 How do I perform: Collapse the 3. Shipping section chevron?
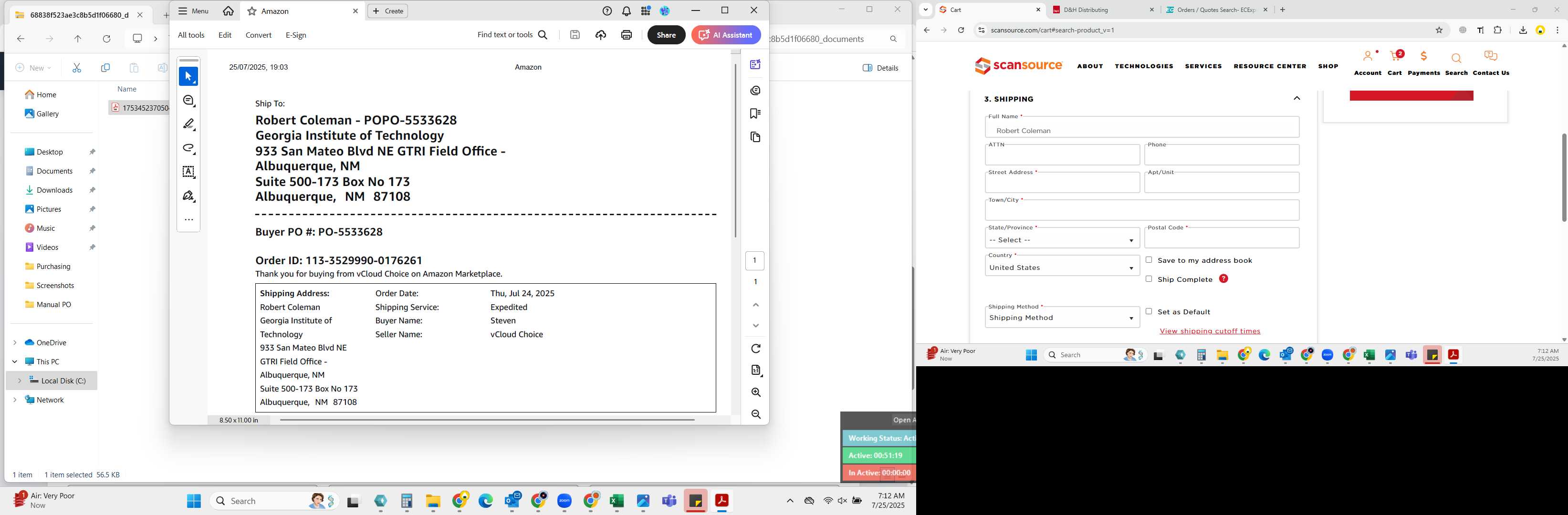pyautogui.click(x=1296, y=99)
